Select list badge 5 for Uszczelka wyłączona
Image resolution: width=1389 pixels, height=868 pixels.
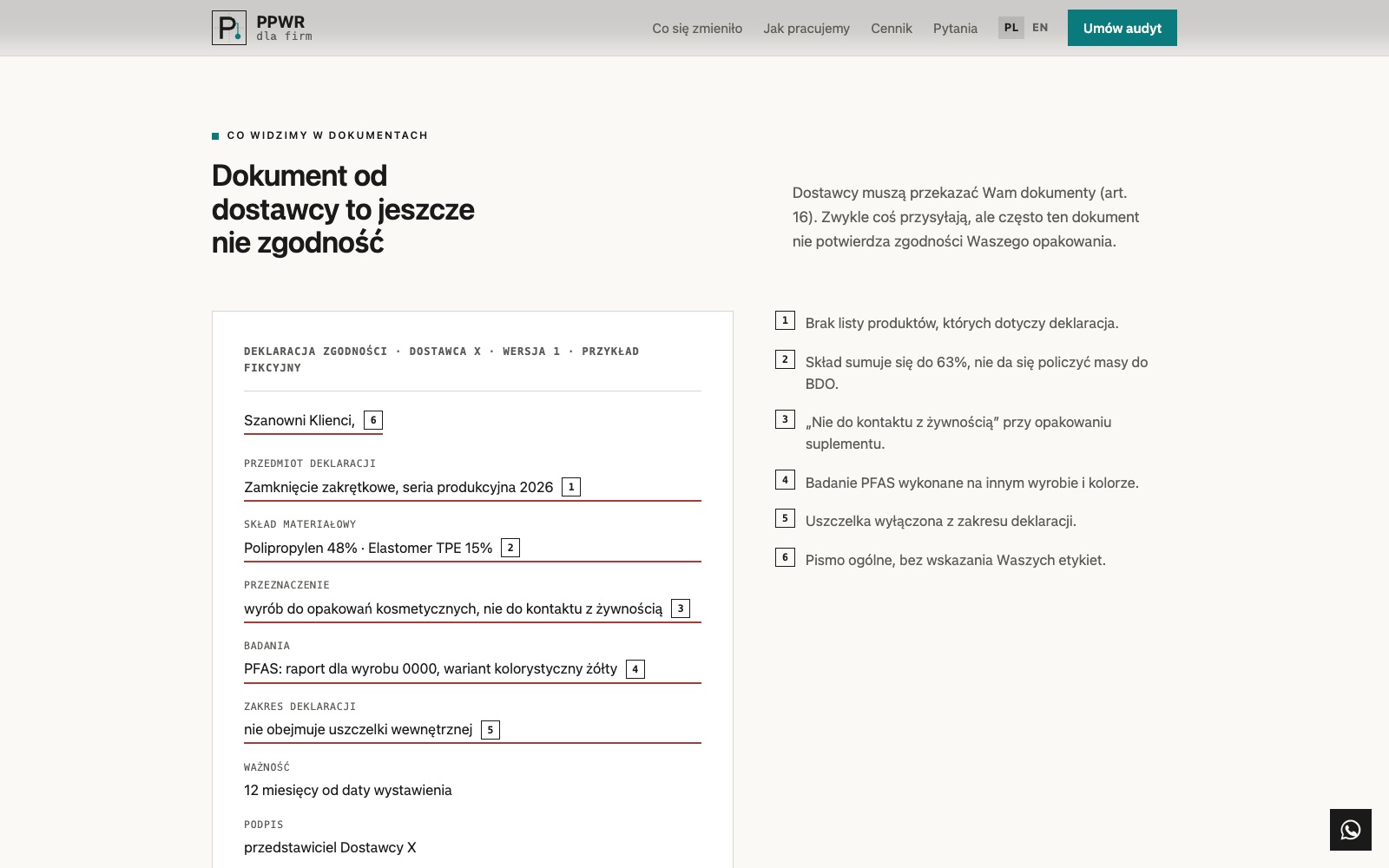click(x=785, y=518)
